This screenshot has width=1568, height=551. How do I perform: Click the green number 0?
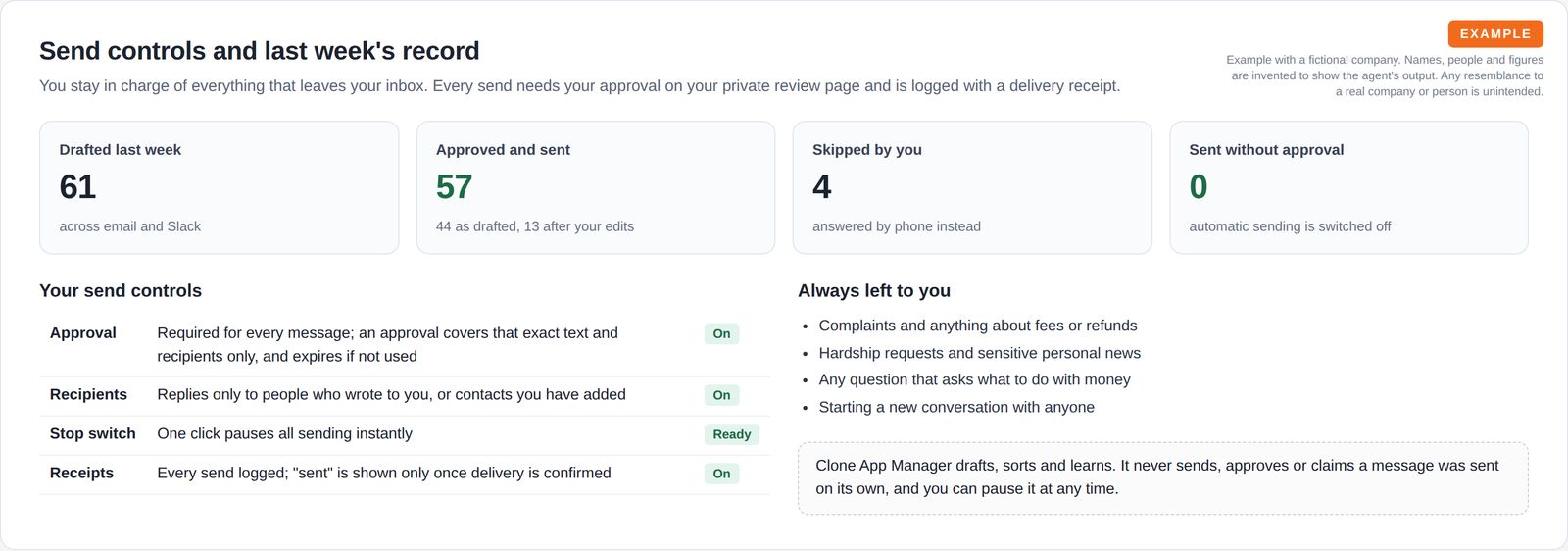(x=1199, y=186)
